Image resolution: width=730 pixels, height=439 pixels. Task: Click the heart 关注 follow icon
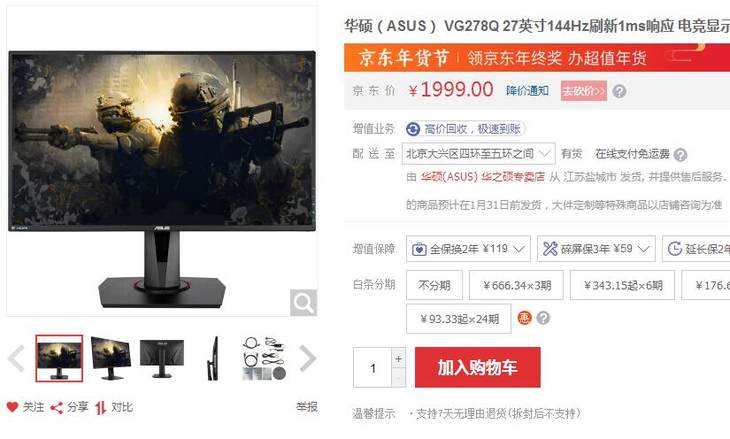(13, 407)
